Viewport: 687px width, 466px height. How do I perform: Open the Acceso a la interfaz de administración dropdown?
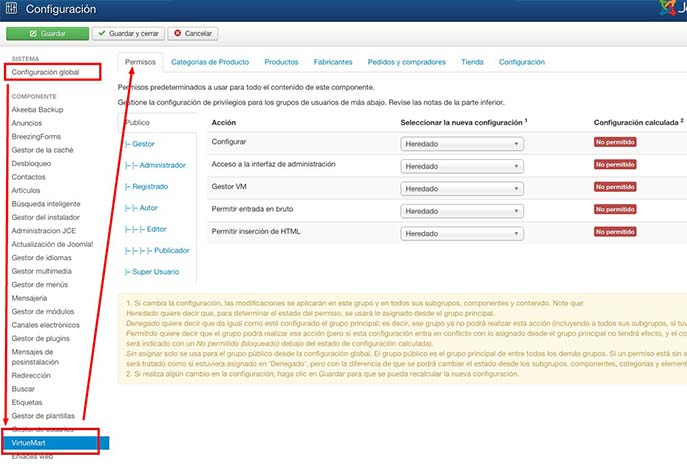462,166
